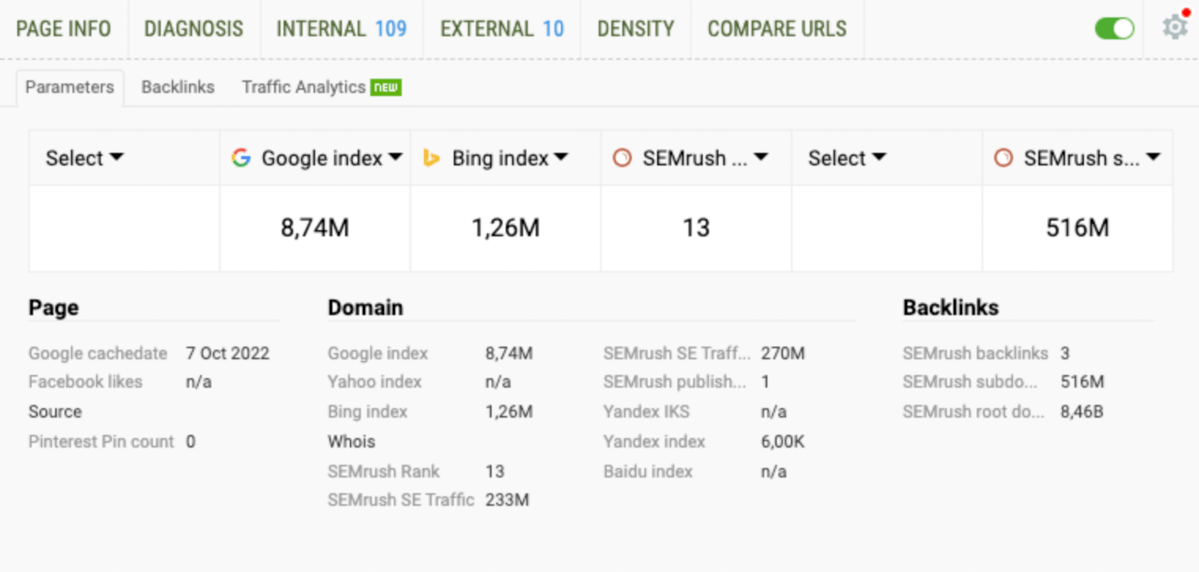Click the SEMrush SE Traffic value 233M
The width and height of the screenshot is (1199, 572).
coord(507,500)
